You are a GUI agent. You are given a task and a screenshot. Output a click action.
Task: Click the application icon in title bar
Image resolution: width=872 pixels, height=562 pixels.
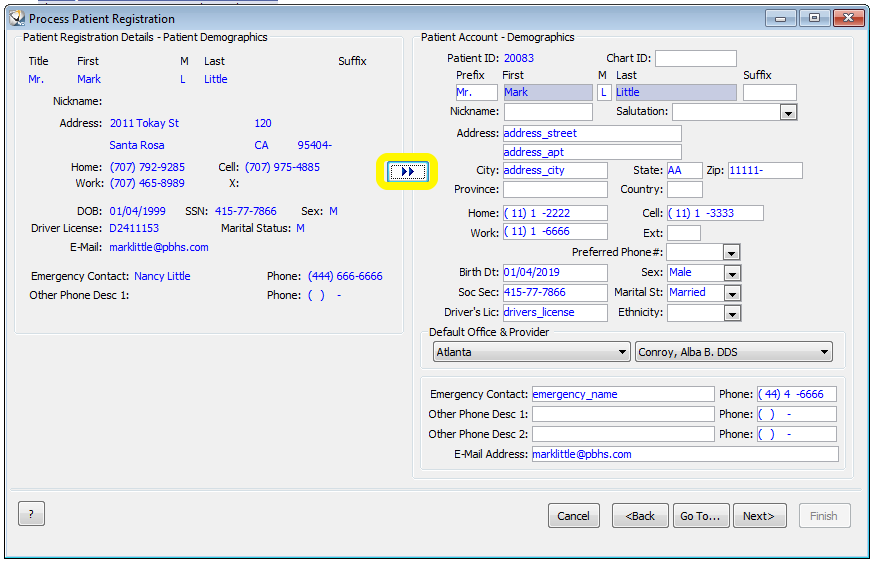[x=17, y=18]
